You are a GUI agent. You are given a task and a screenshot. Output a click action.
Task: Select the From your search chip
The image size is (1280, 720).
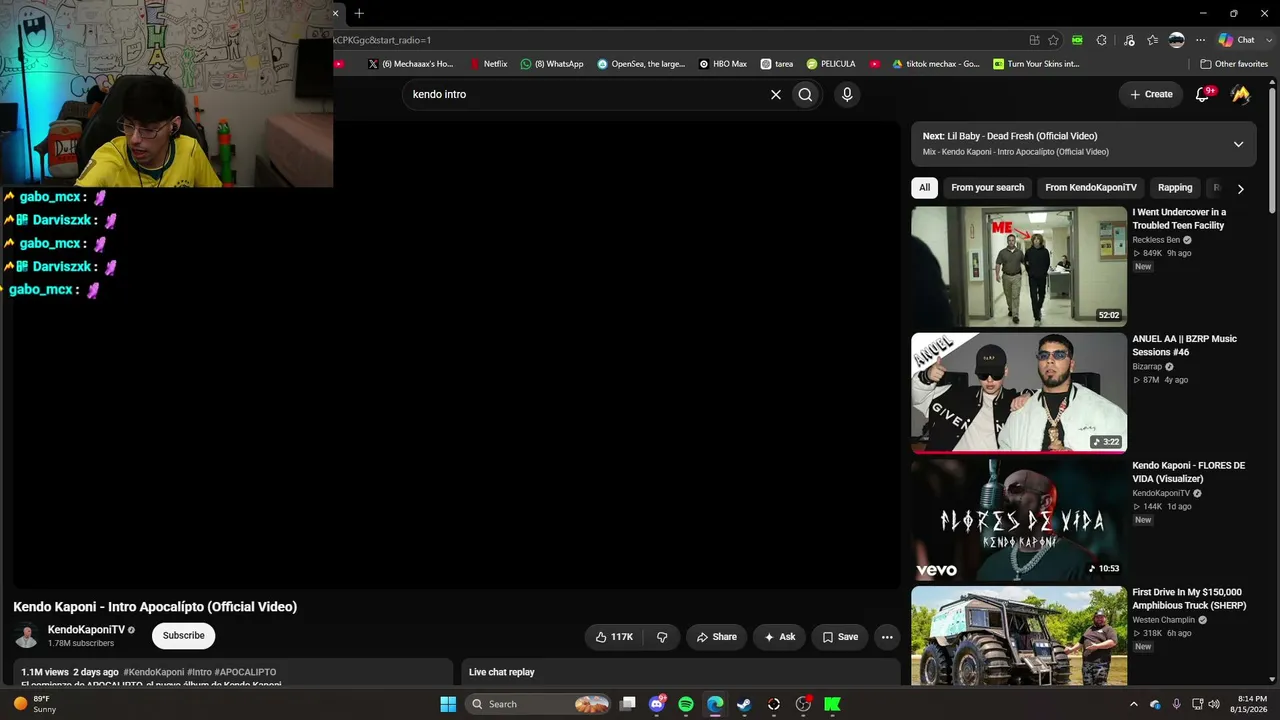tap(988, 188)
